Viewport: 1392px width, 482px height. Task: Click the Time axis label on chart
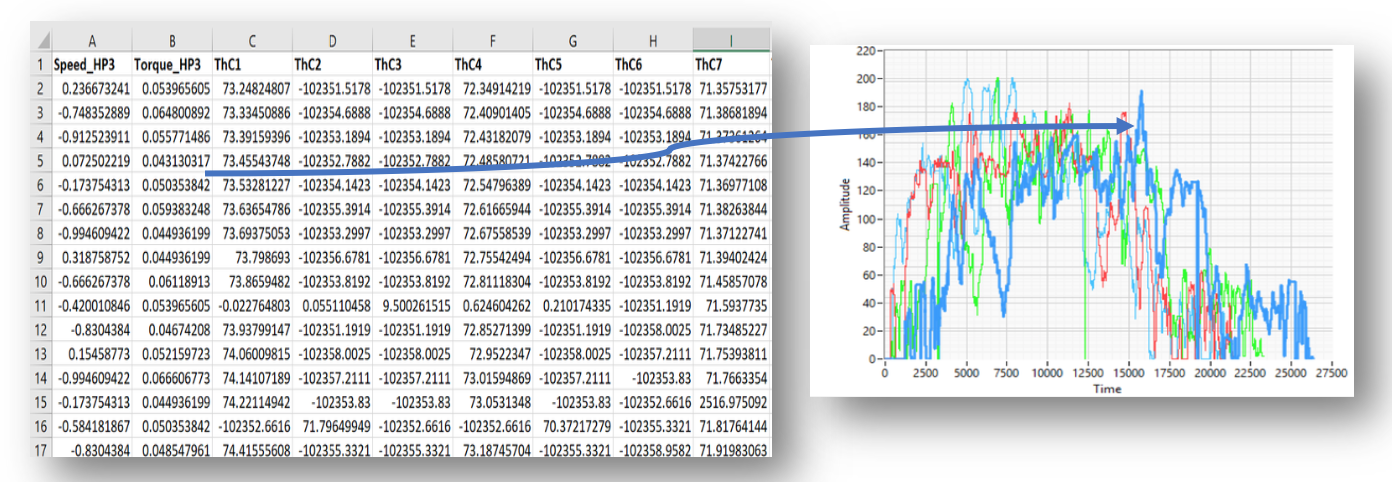pyautogui.click(x=1107, y=388)
